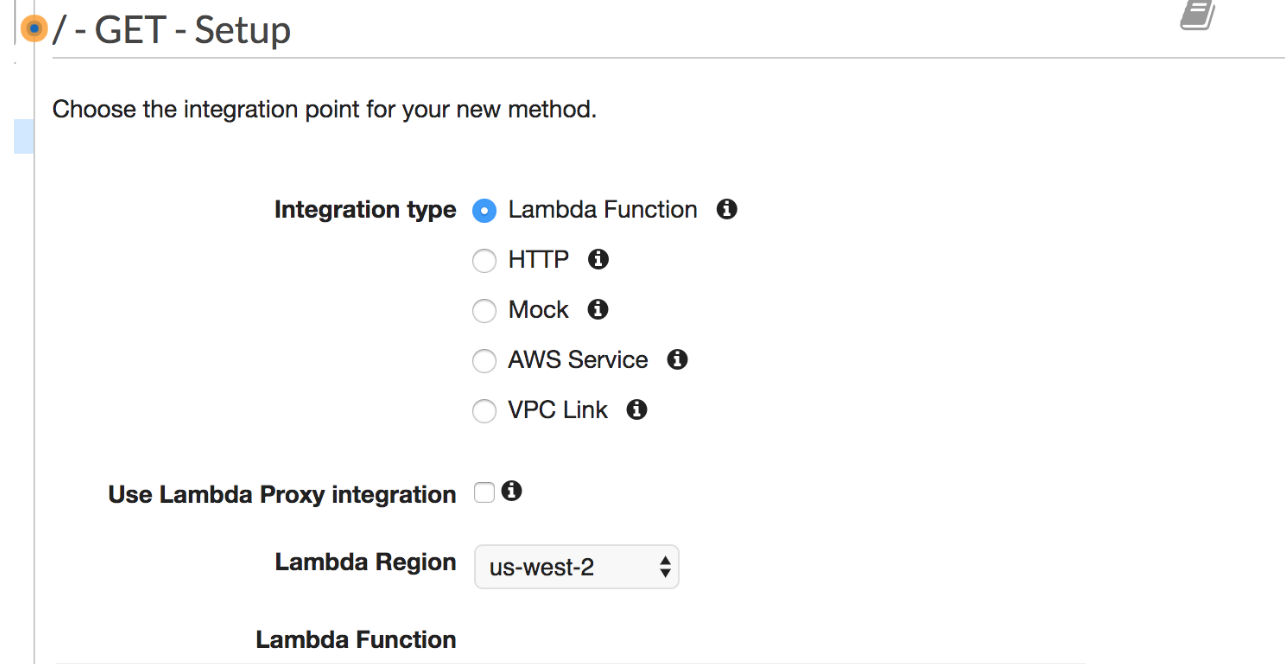Click the 'Integration type' label
Viewport: 1285px width, 664px height.
(365, 211)
